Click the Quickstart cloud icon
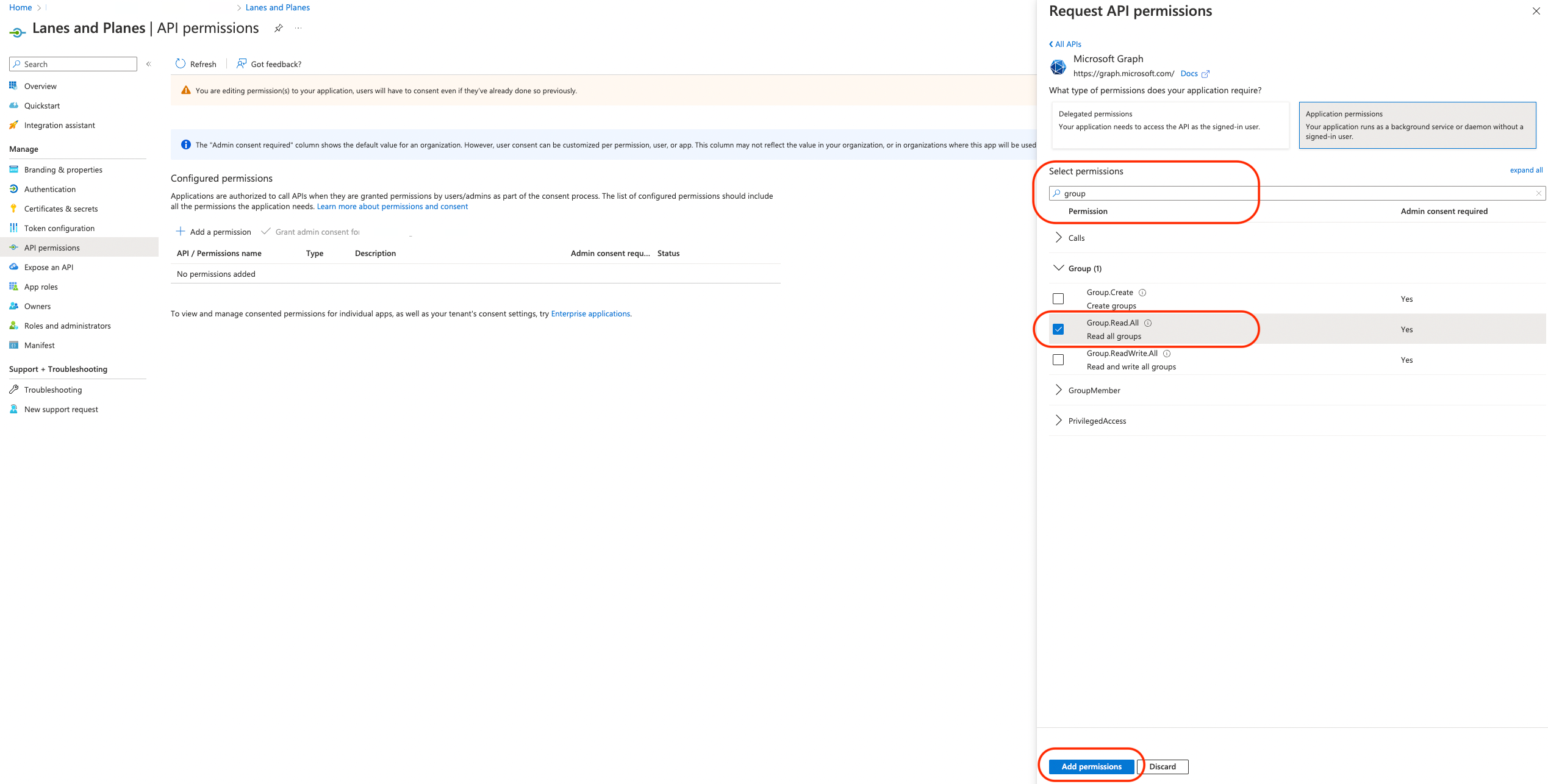This screenshot has width=1548, height=784. coord(13,105)
